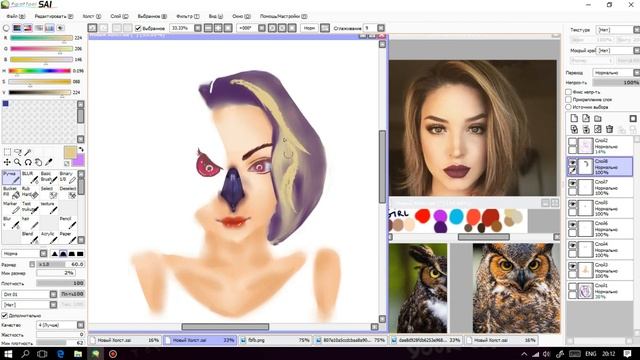The width and height of the screenshot is (640, 360).
Task: Show hidden layer Слой1
Action: (573, 287)
